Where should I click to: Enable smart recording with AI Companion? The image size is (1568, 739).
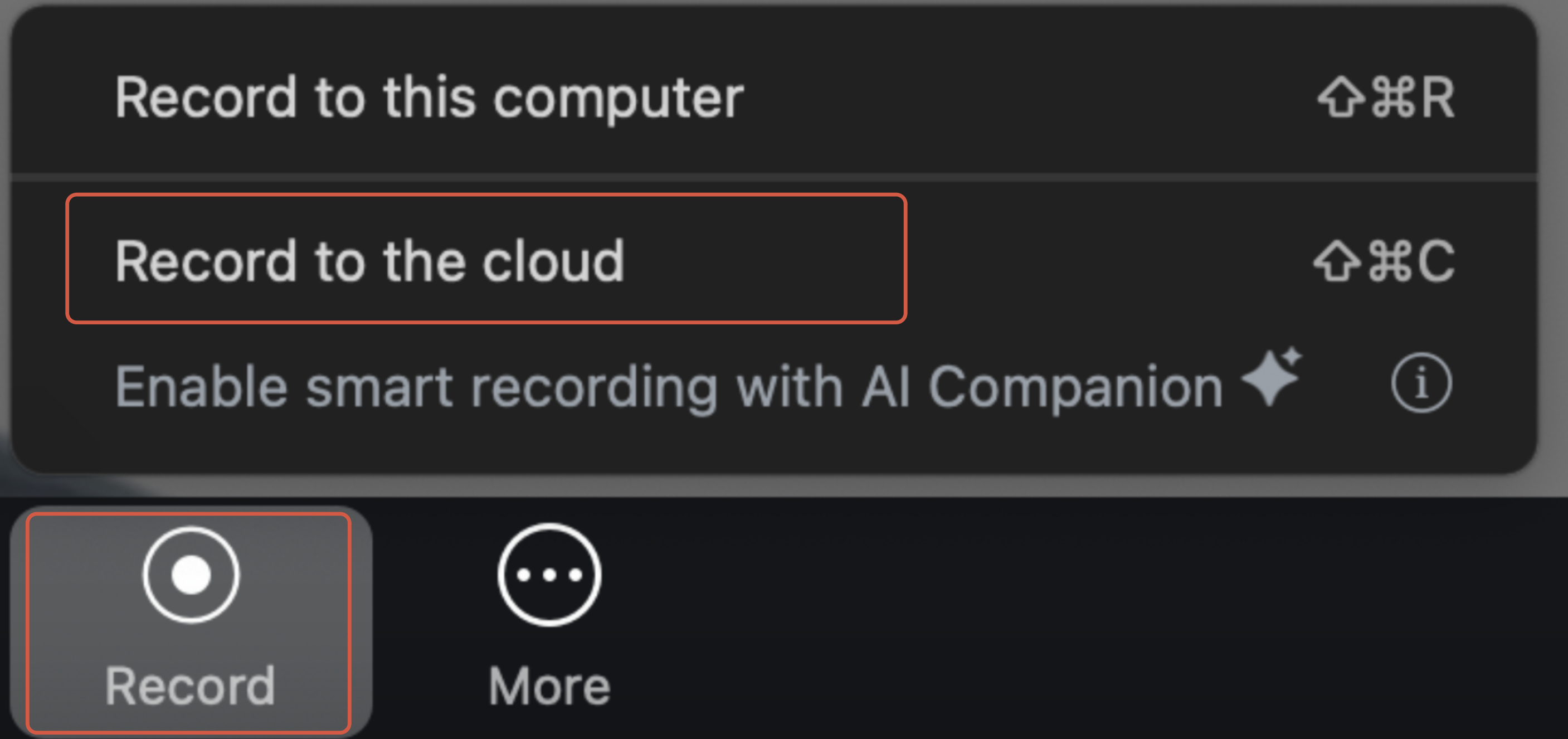668,386
